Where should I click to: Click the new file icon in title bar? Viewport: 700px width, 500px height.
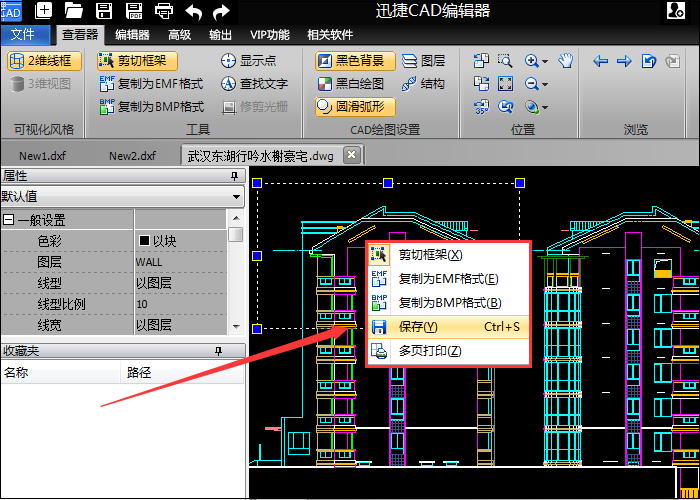point(43,11)
